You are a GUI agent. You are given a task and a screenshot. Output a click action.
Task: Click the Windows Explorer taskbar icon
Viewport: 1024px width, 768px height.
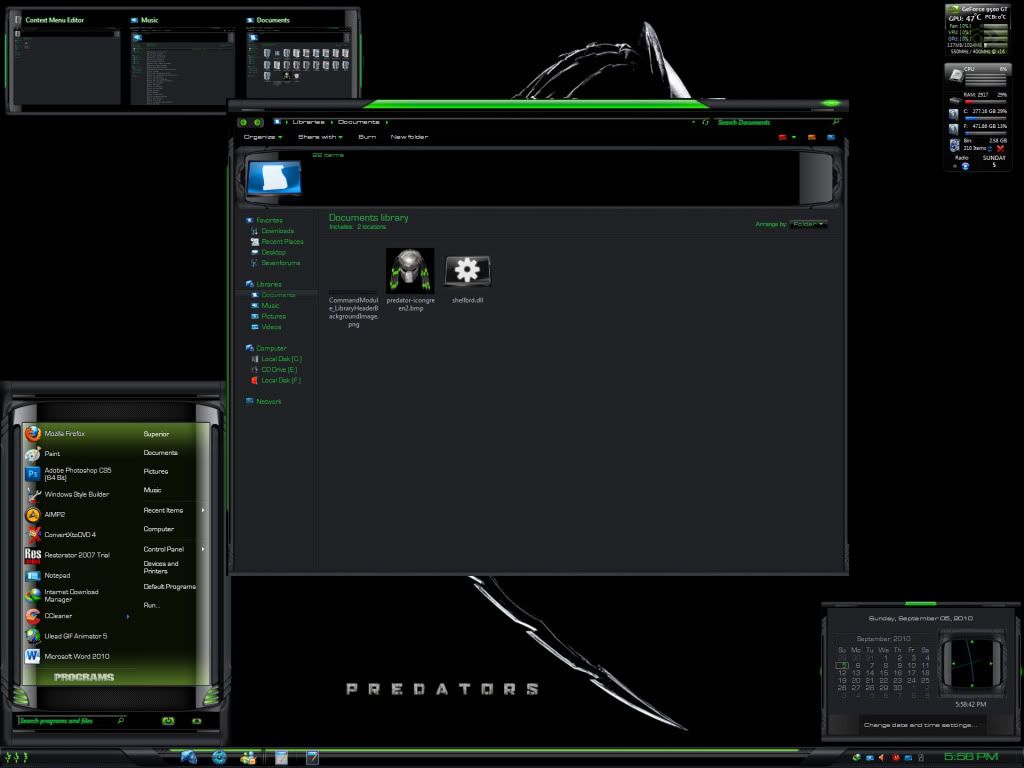(x=189, y=758)
